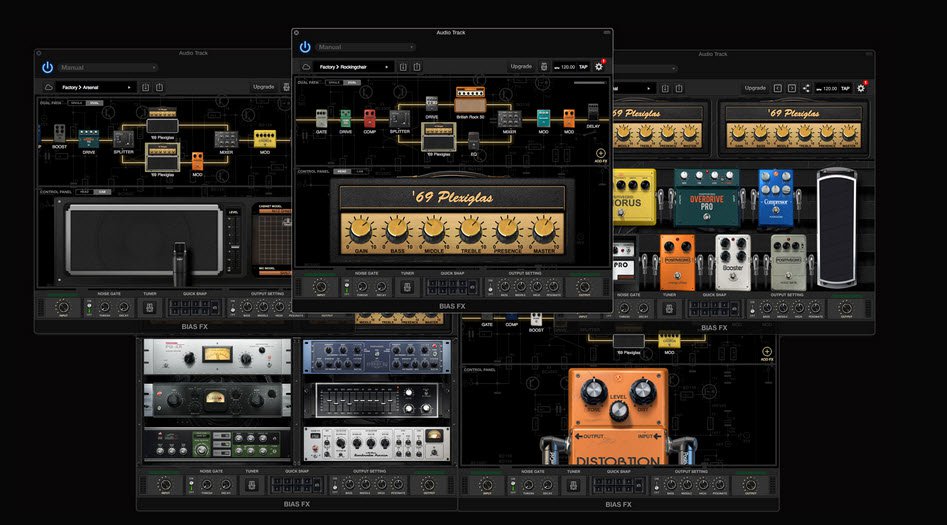The image size is (947, 525).
Task: Open the pedalboard view icon next to Upgrade
Action: tap(544, 66)
